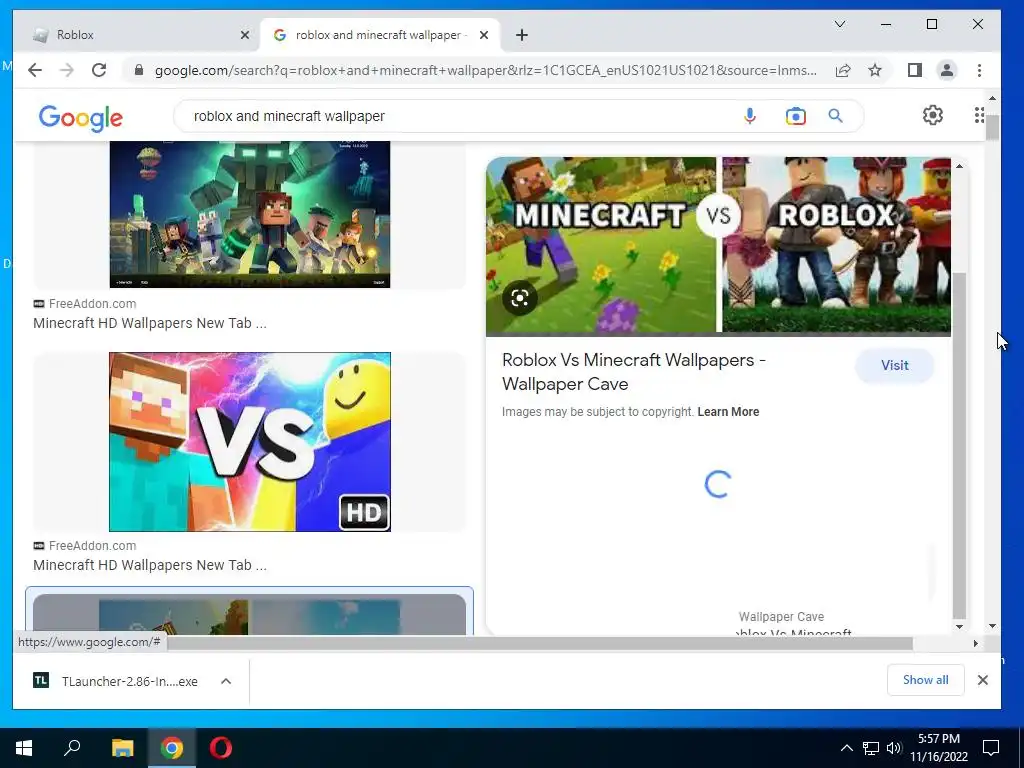
Task: Open Windows taskbar search
Action: click(x=72, y=748)
